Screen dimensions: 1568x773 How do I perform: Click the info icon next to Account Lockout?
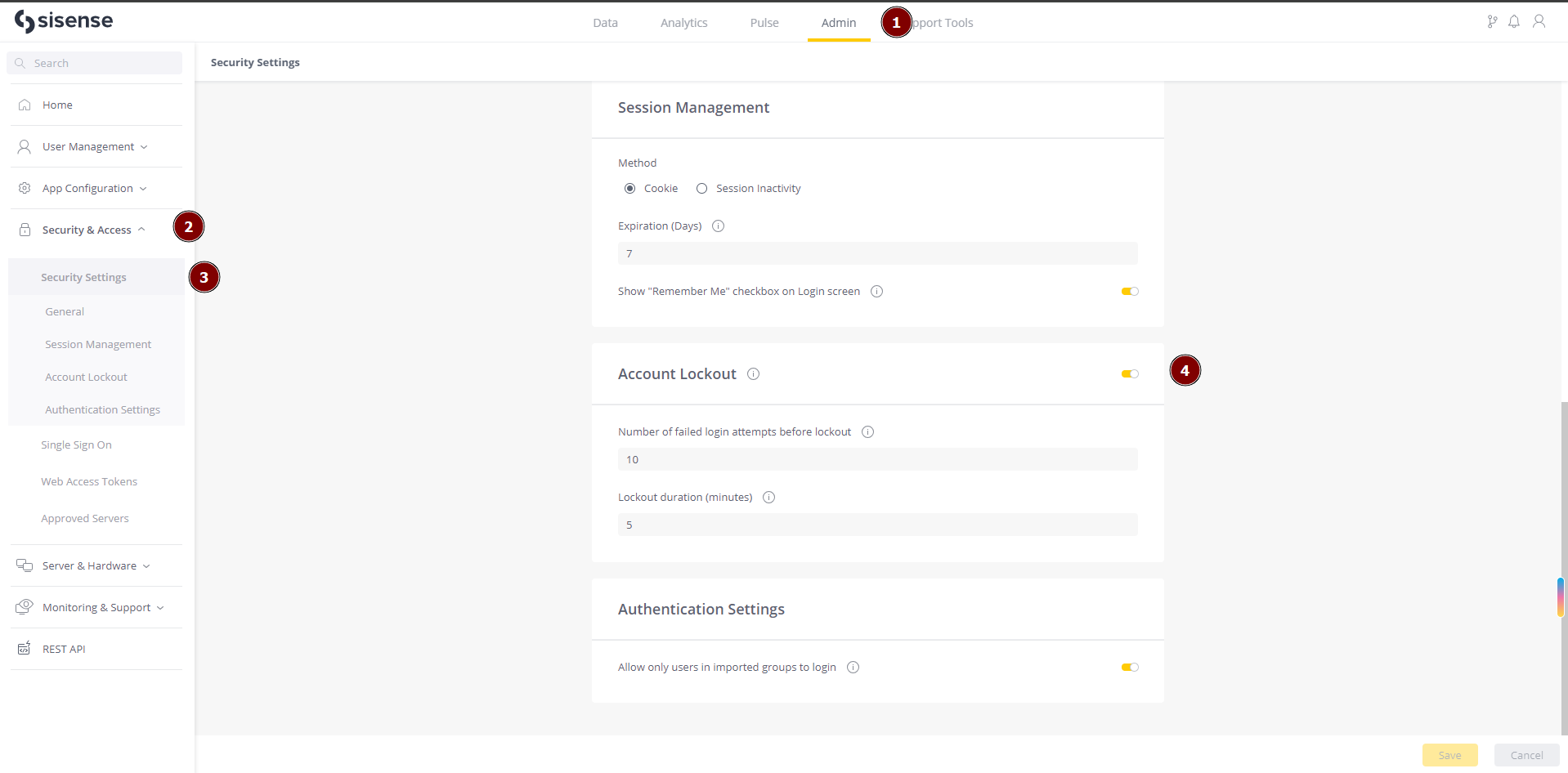[x=753, y=373]
